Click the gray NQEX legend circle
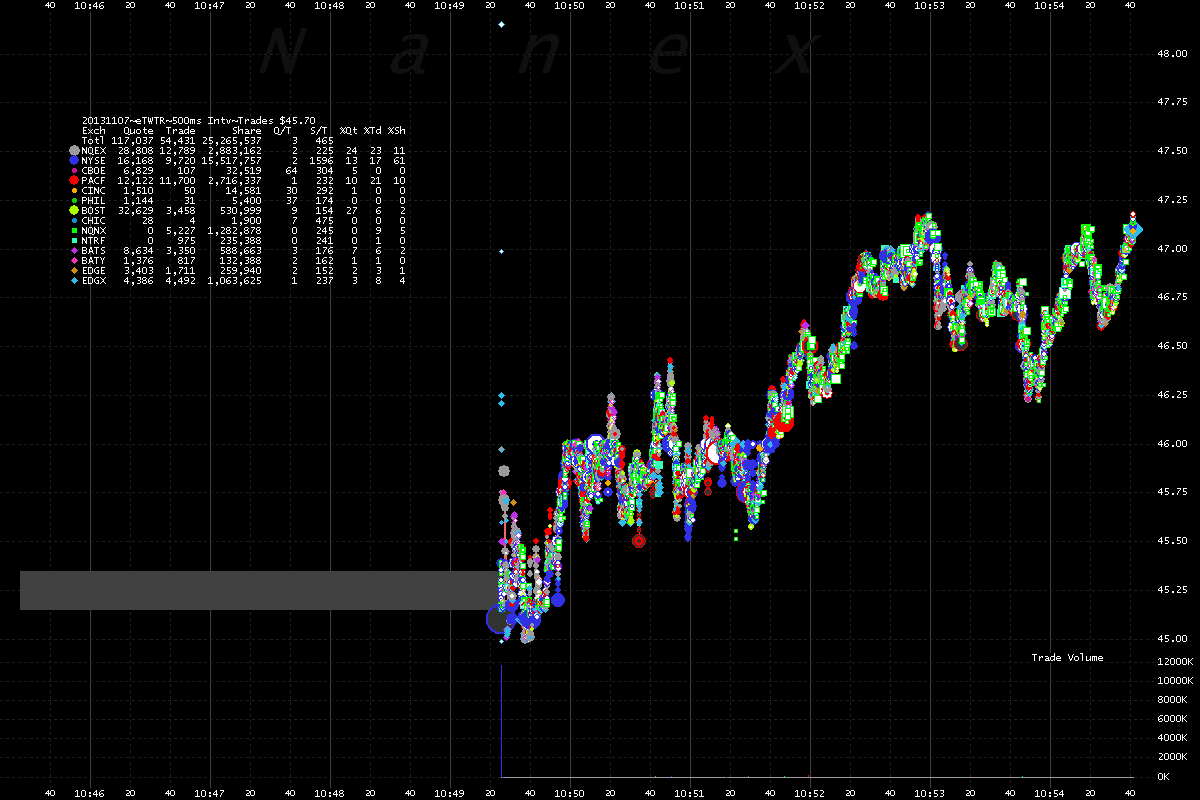 pyautogui.click(x=74, y=150)
